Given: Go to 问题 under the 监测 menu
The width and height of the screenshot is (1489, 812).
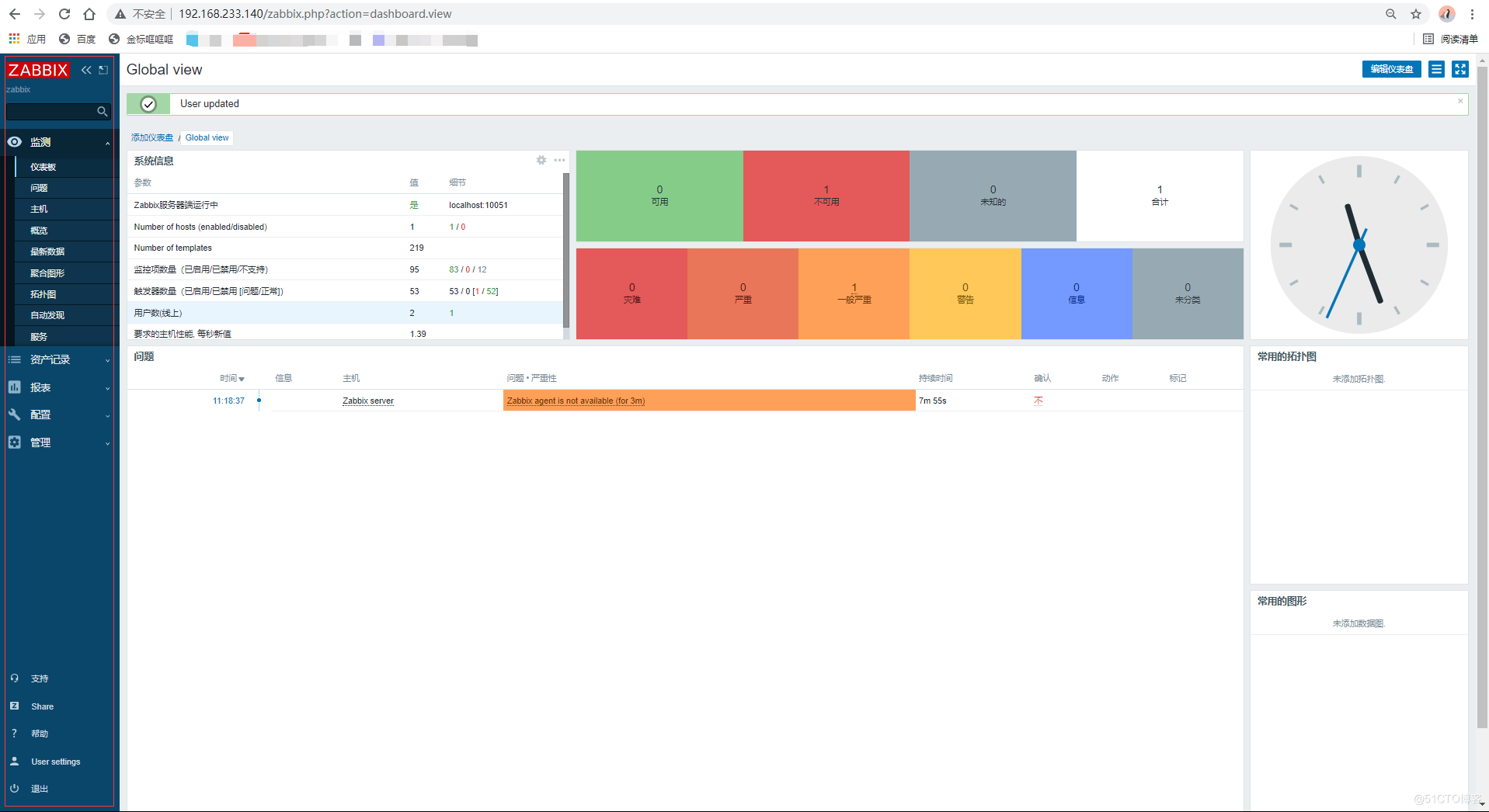Looking at the screenshot, I should (39, 188).
